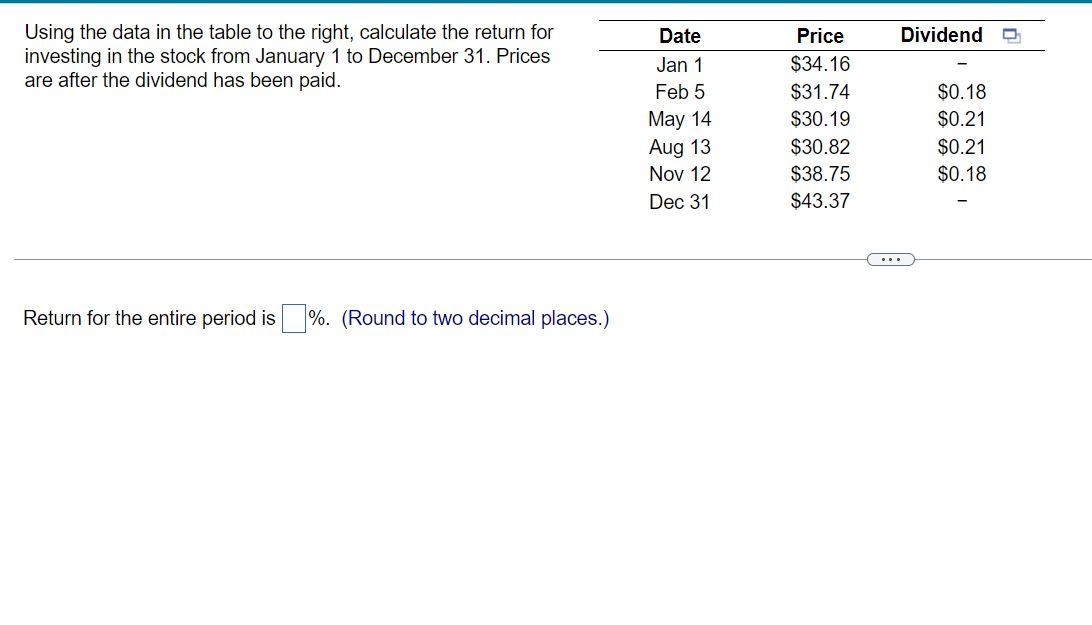The height and width of the screenshot is (625, 1092).
Task: Click the $30.82 price value
Action: [x=820, y=147]
